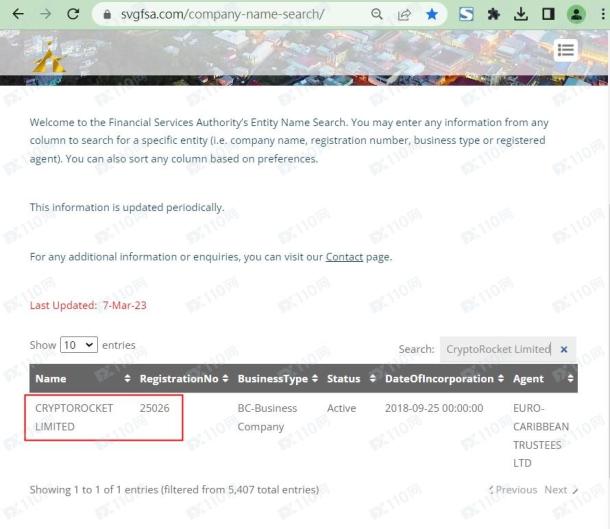View site security lock info
Screen dimensions: 610x529
pyautogui.click(x=107, y=15)
